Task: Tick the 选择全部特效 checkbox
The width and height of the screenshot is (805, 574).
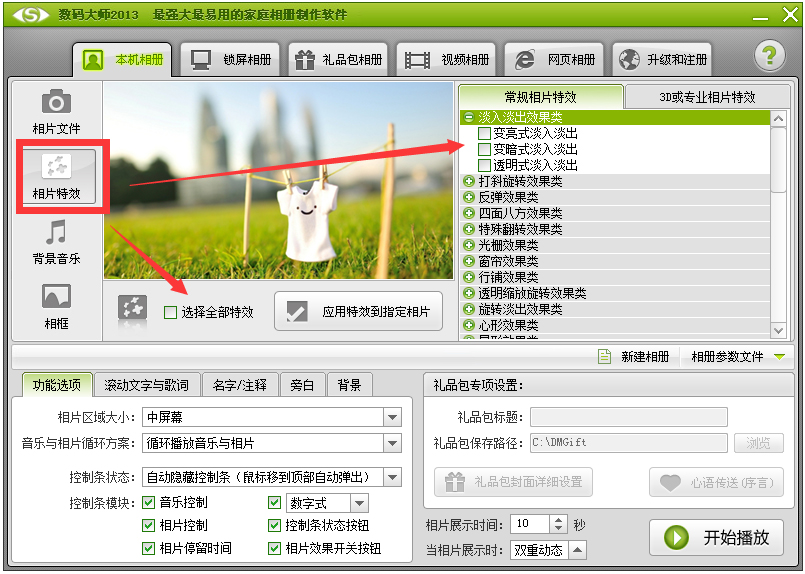Action: click(170, 312)
